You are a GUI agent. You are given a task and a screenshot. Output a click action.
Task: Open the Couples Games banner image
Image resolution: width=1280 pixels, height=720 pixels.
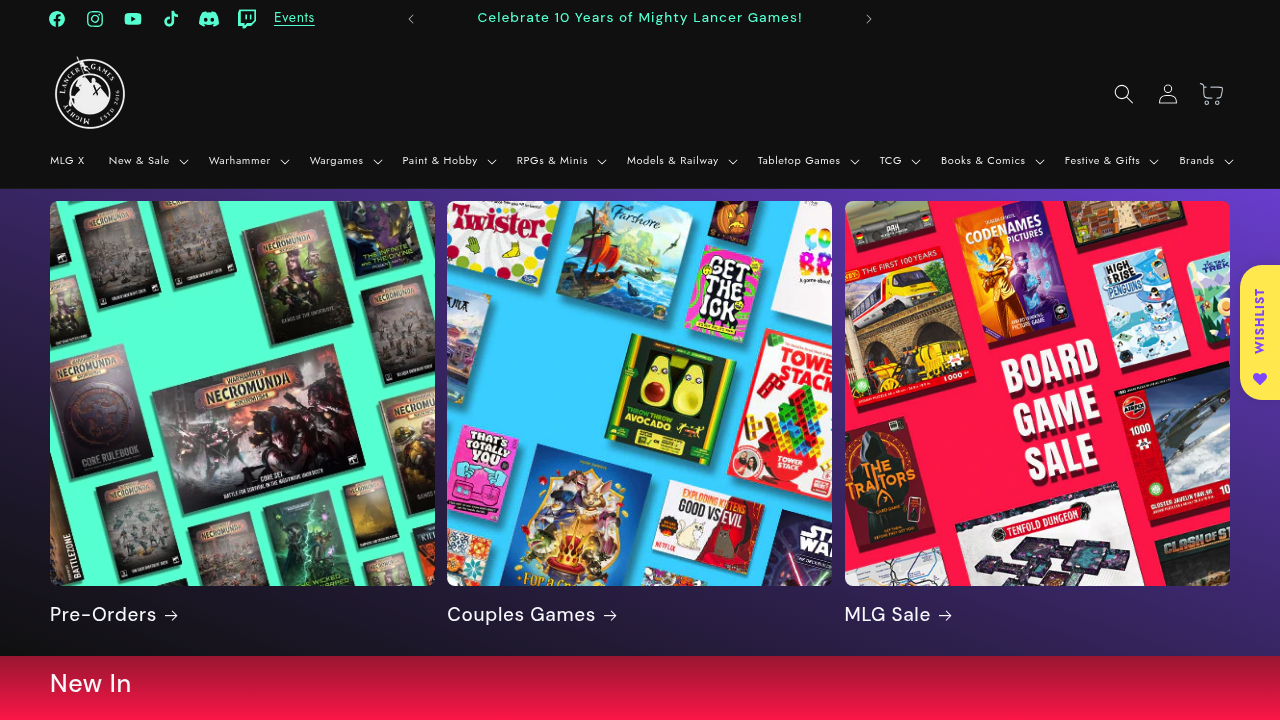(x=639, y=393)
